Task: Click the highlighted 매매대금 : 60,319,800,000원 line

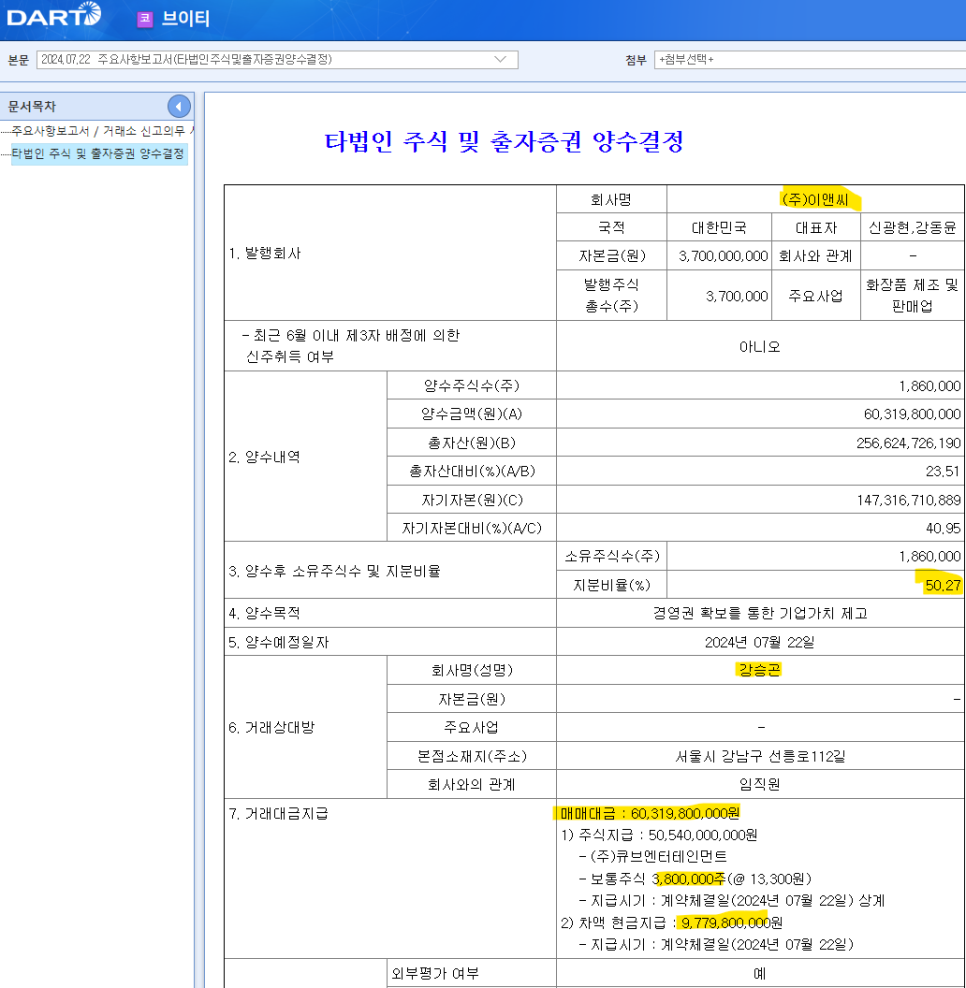Action: coord(650,813)
